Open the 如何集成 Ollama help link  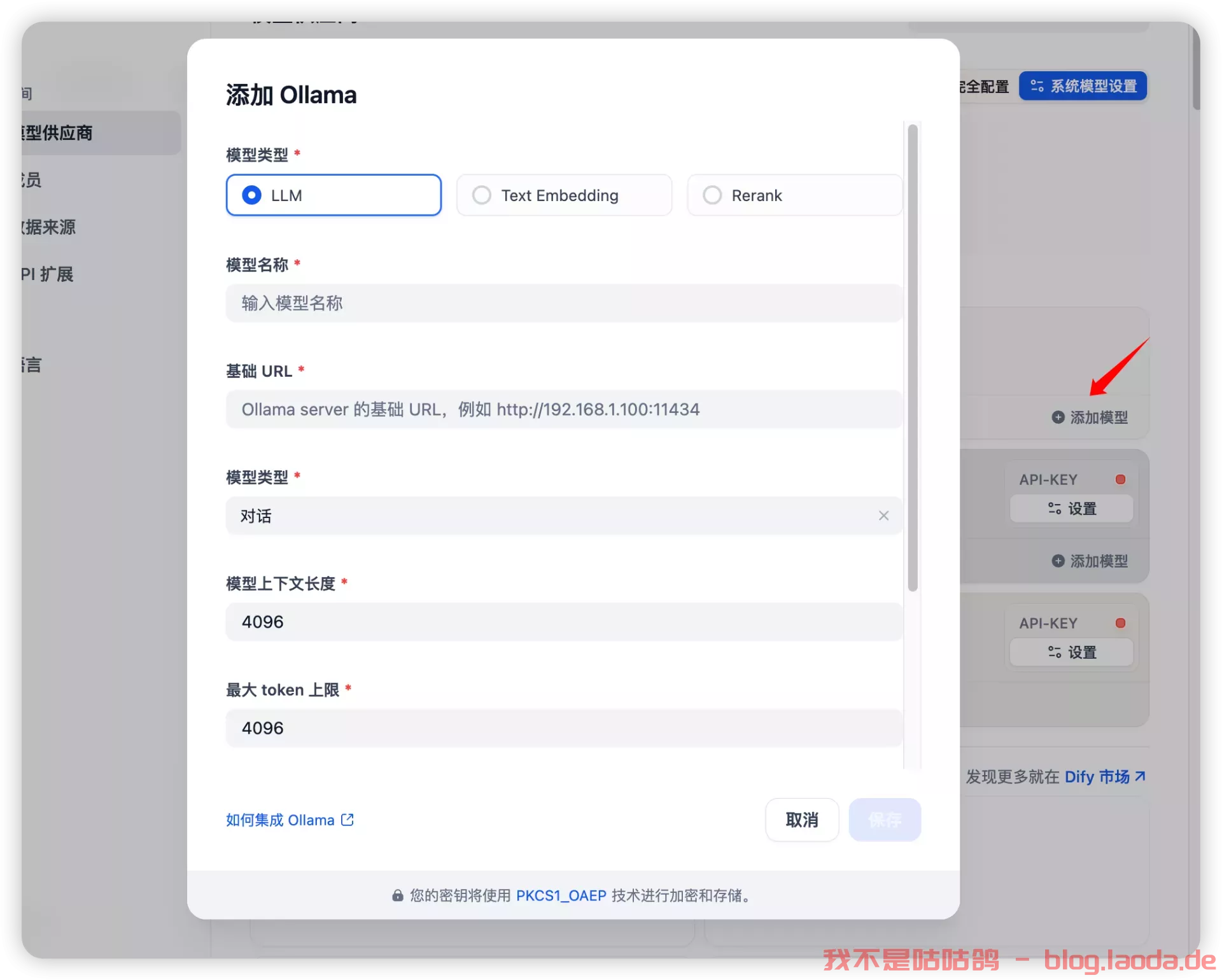[x=290, y=820]
